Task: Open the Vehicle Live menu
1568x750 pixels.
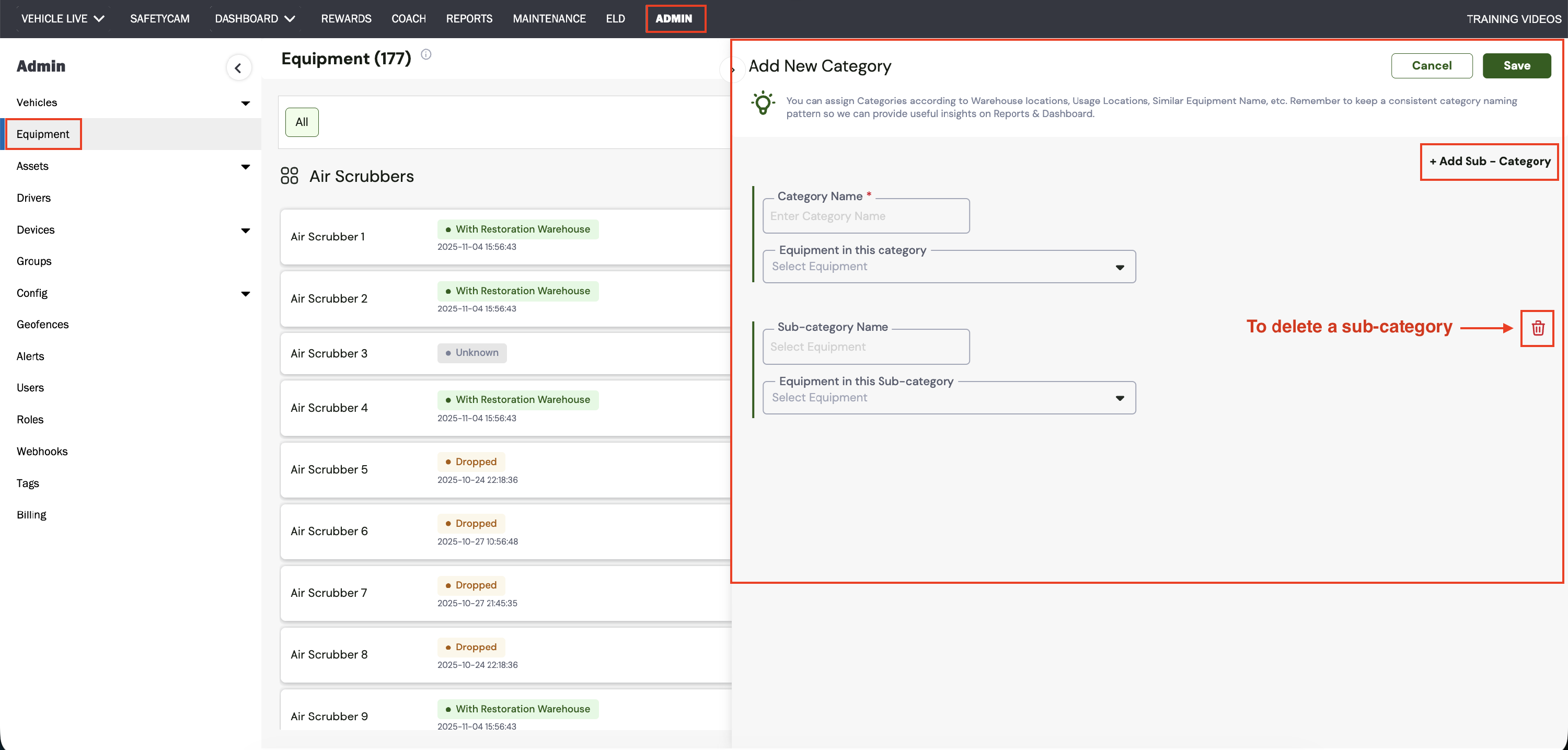Action: tap(63, 18)
